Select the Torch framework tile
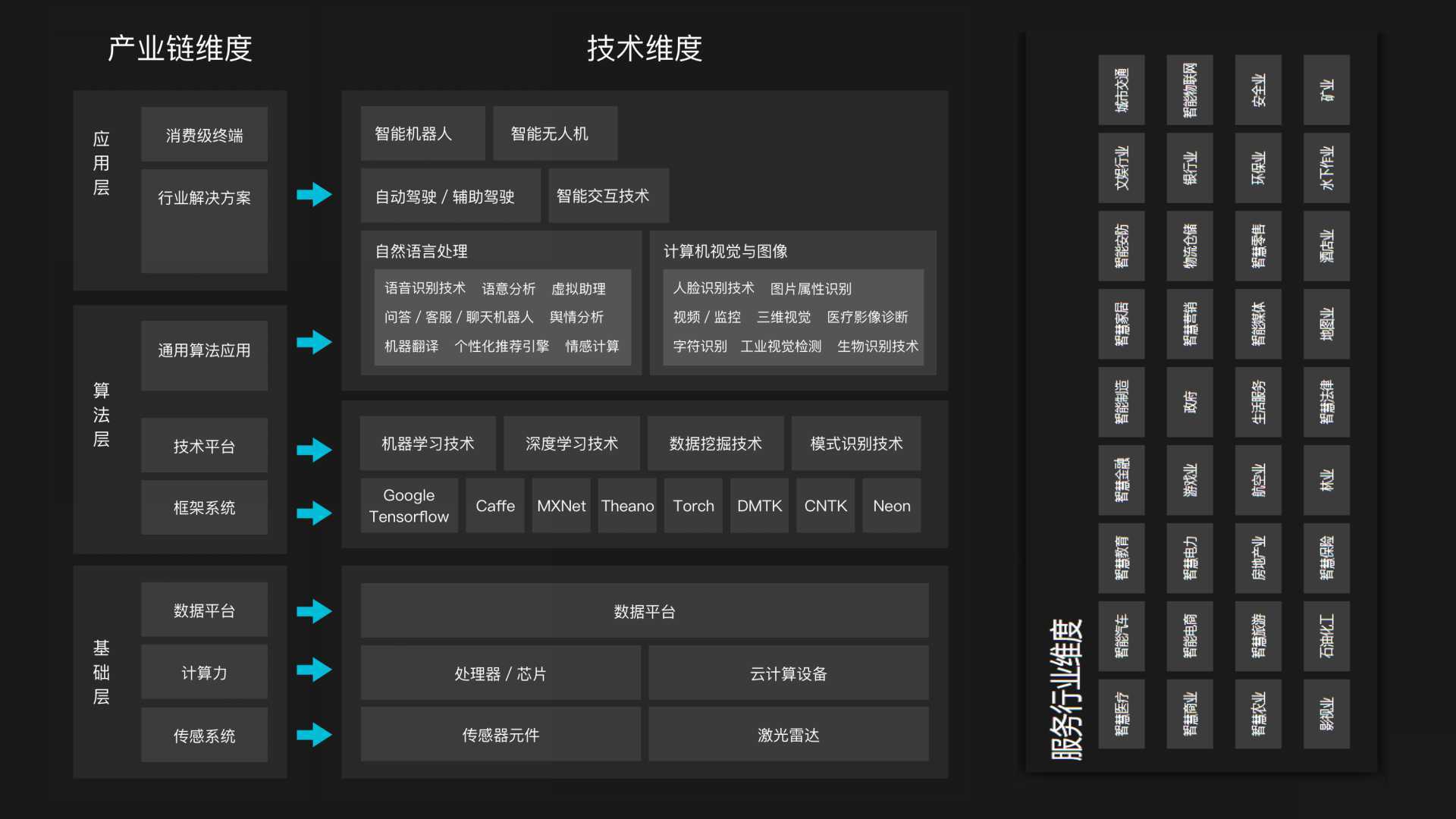Viewport: 1456px width, 819px height. (x=692, y=505)
